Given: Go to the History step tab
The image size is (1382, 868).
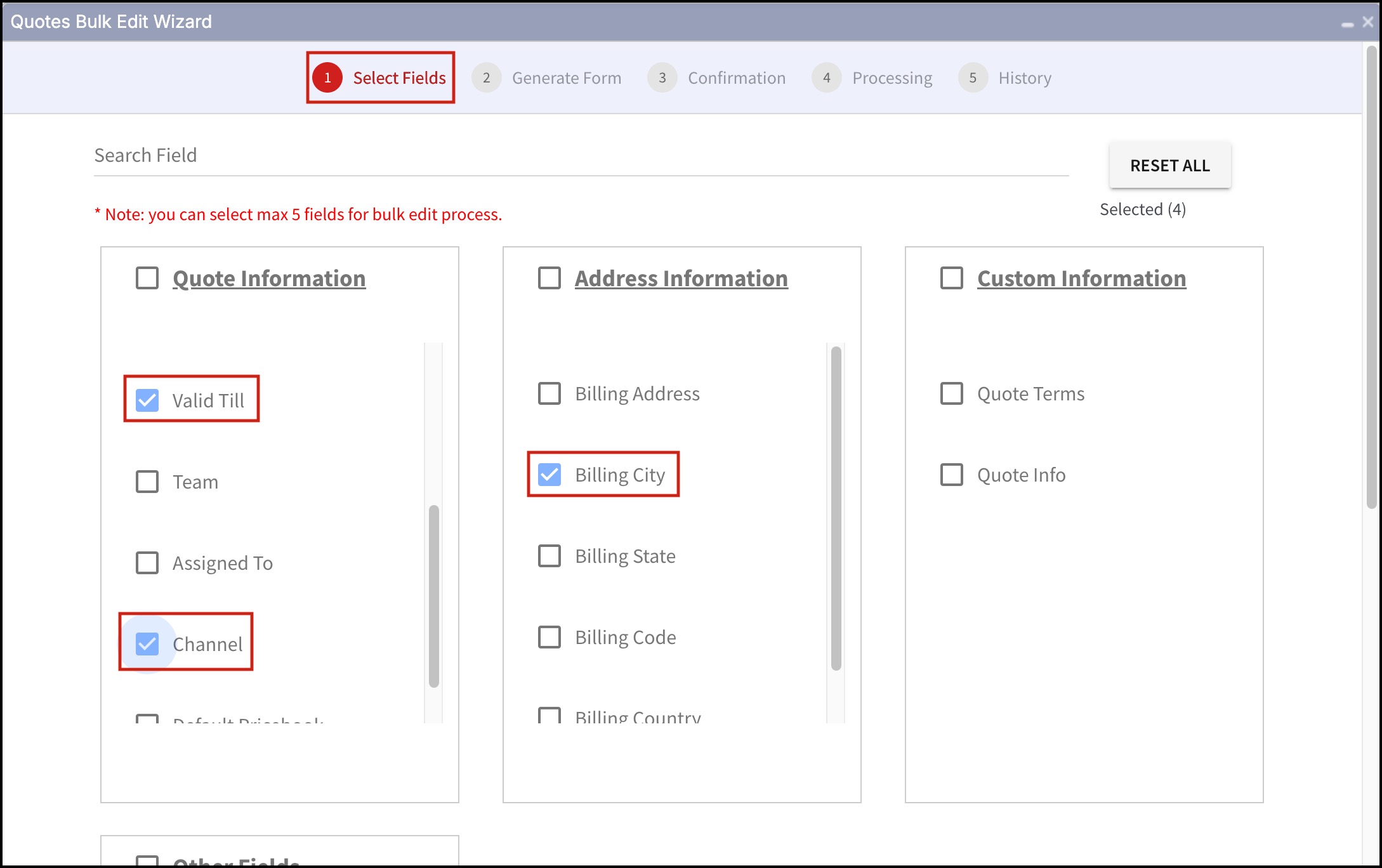Looking at the screenshot, I should coord(1024,78).
